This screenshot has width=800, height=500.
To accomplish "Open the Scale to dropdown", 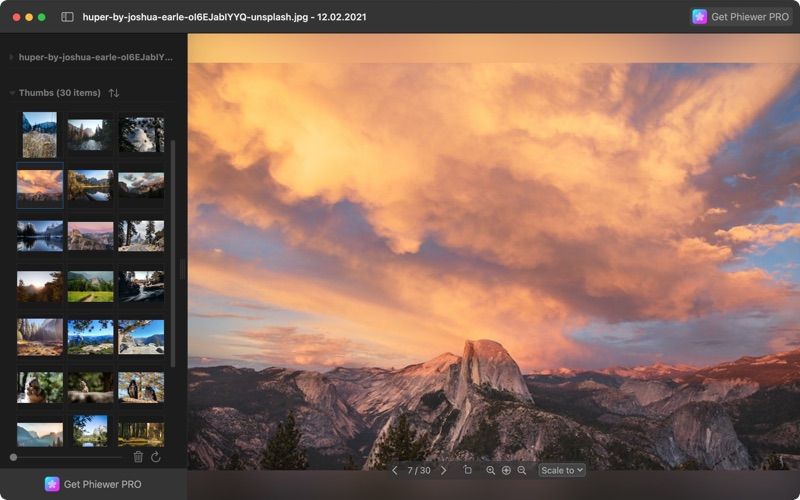I will (562, 470).
